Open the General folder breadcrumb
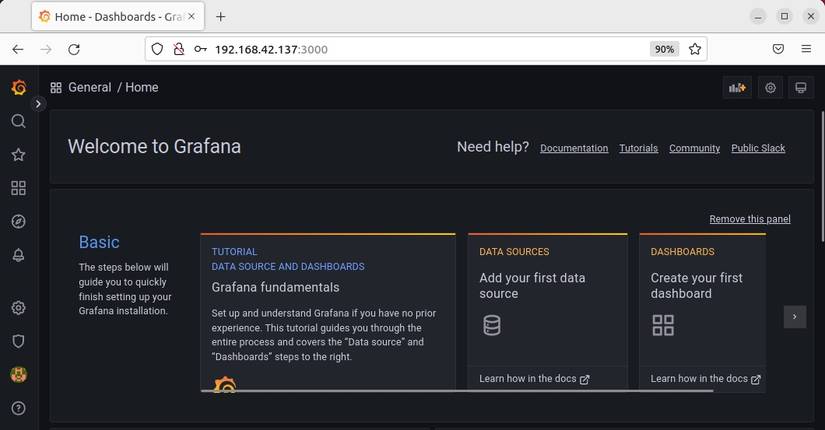This screenshot has width=825, height=430. [89, 87]
